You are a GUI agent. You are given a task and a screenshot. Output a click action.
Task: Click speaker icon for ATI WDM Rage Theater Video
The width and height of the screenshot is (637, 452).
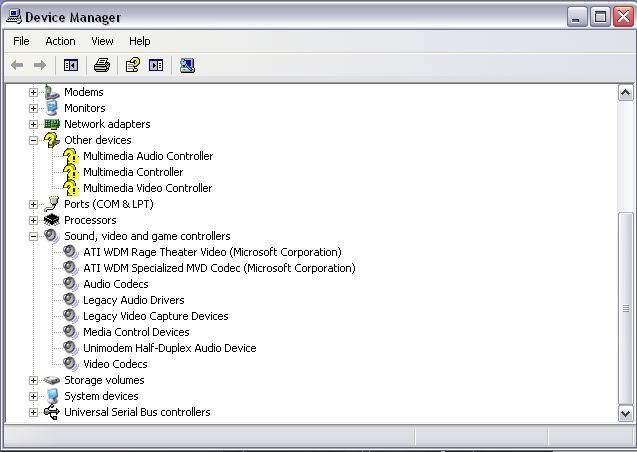[x=71, y=252]
